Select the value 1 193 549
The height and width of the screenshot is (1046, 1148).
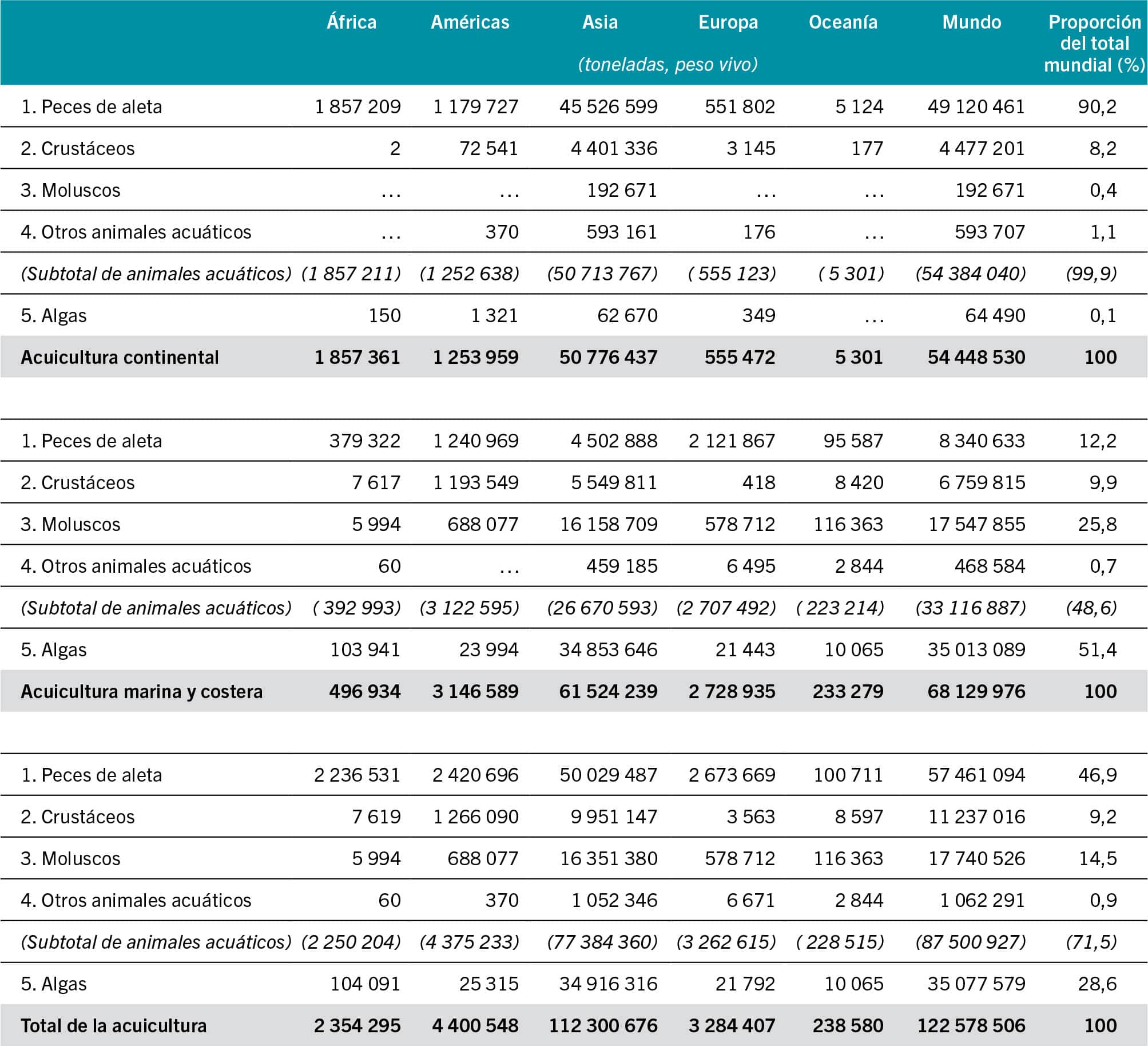(x=475, y=482)
